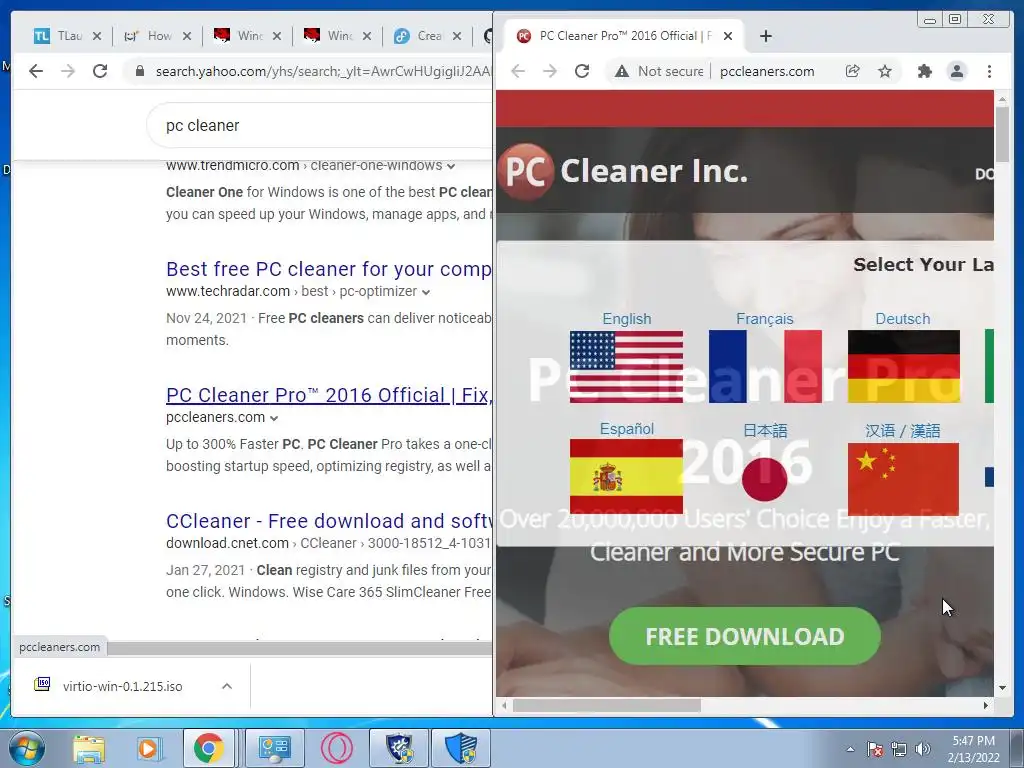
Task: Expand options for the techradar.com result
Action: pos(426,292)
